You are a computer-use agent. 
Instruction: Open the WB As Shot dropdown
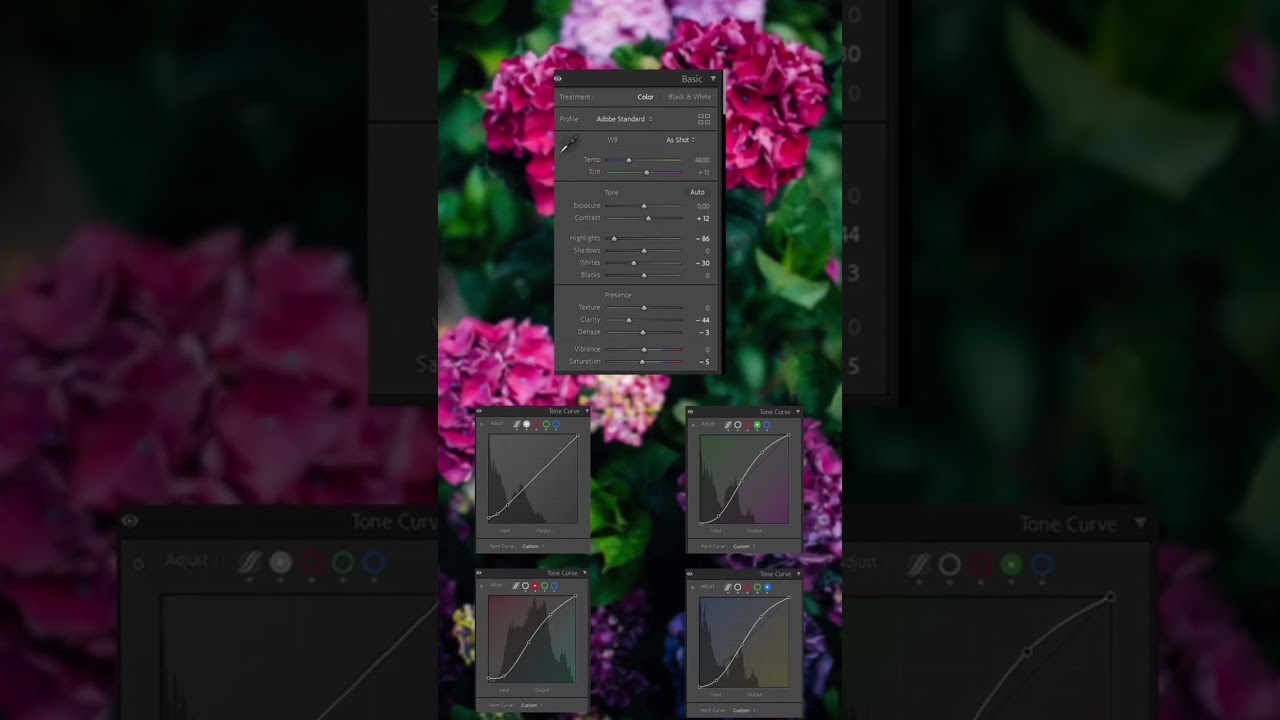[681, 140]
